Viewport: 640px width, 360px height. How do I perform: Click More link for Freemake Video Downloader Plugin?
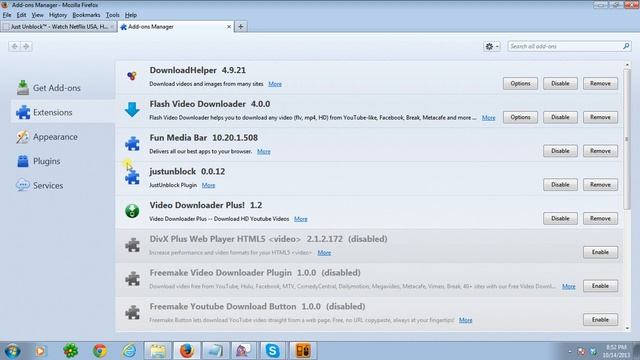pos(569,287)
